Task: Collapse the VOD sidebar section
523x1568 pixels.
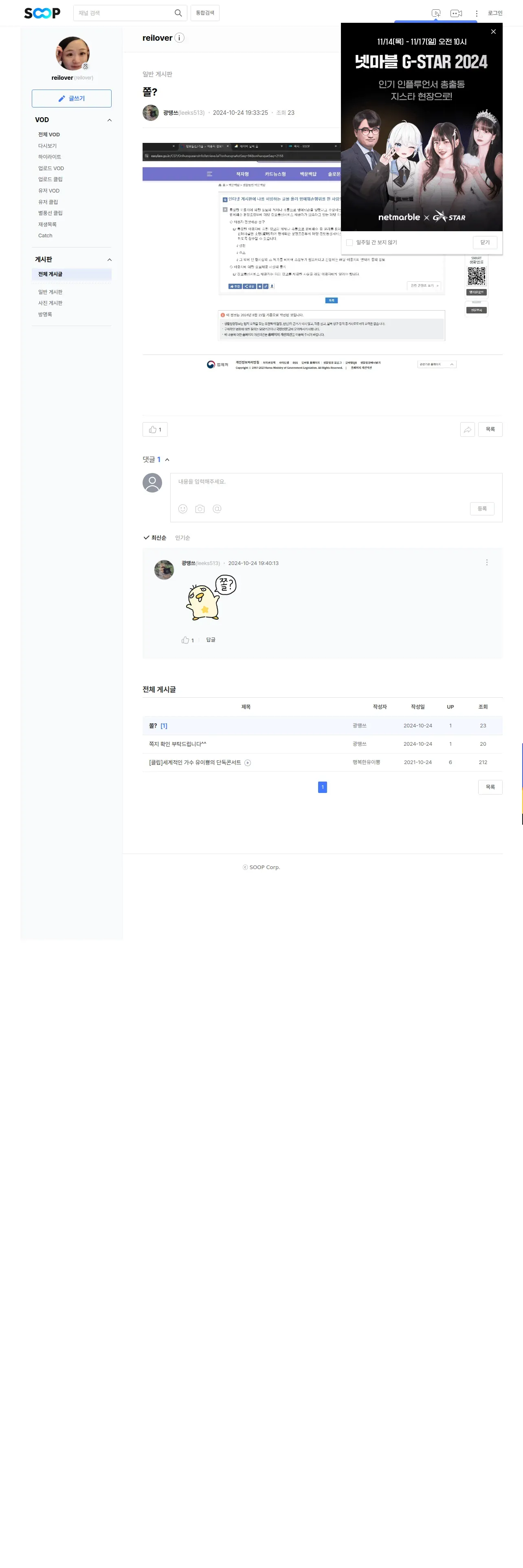Action: pos(110,120)
